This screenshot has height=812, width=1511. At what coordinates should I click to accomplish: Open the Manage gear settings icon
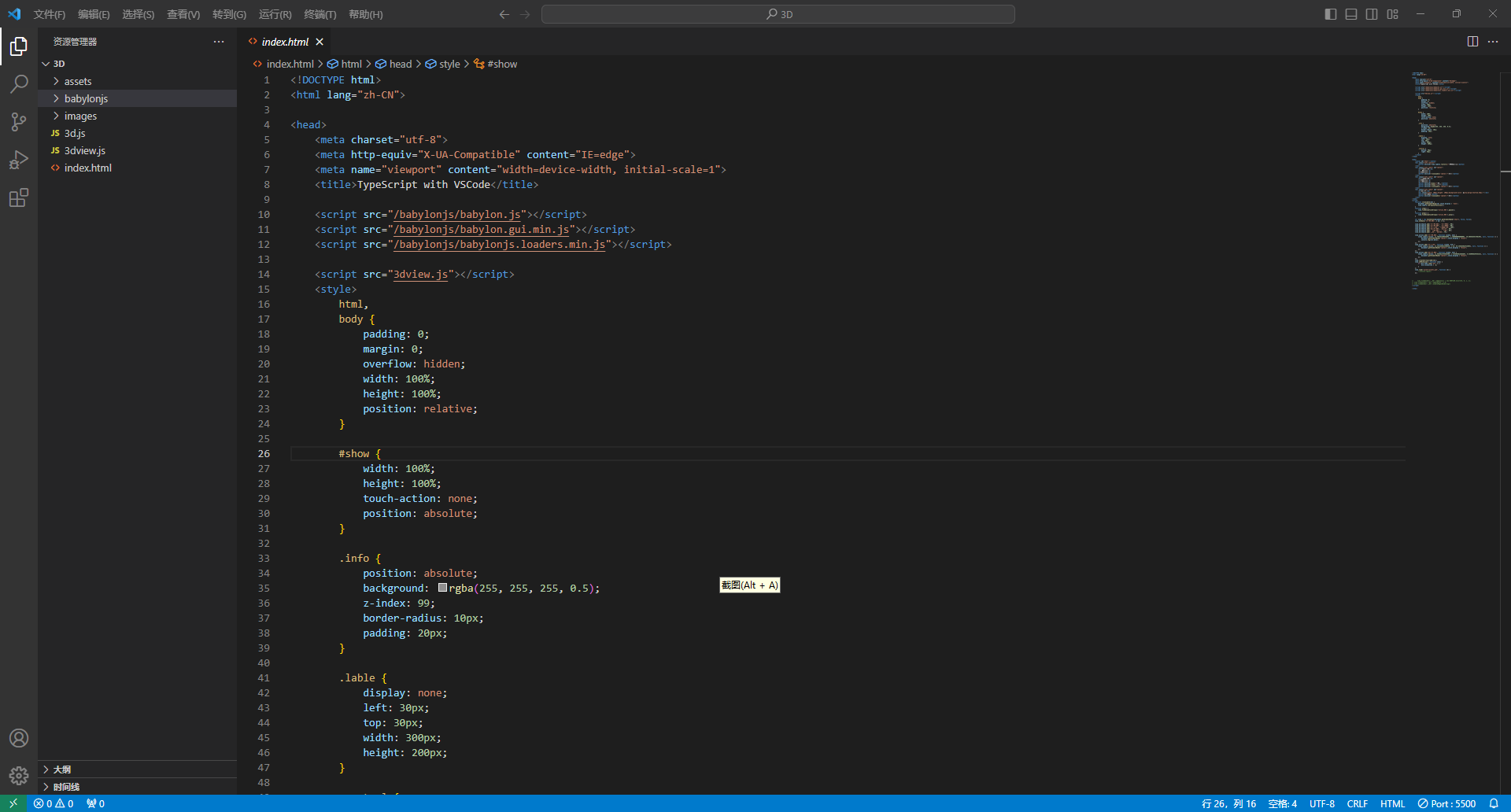coord(19,776)
